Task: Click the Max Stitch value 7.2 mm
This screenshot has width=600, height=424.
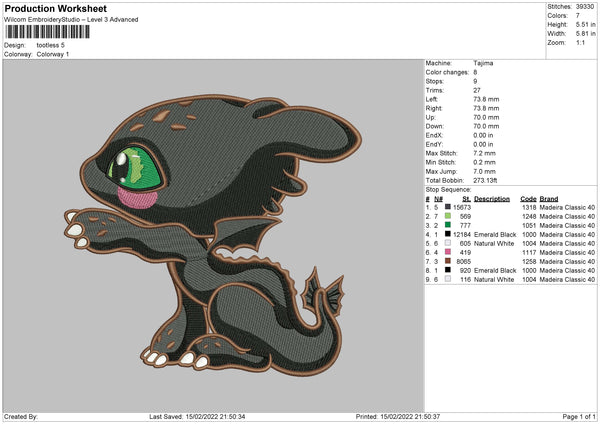Action: tap(484, 153)
